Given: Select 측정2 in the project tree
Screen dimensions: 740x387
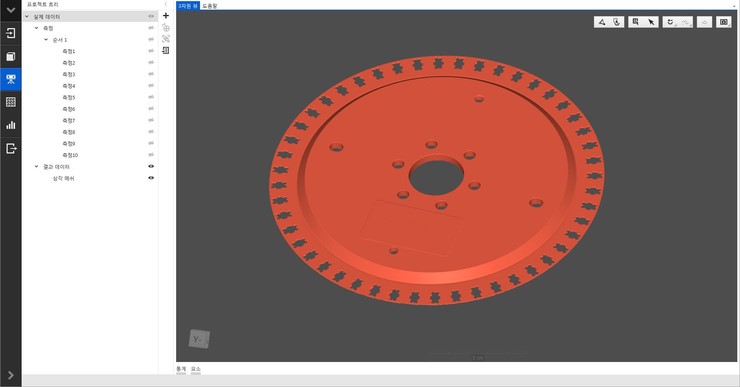Looking at the screenshot, I should click(69, 63).
